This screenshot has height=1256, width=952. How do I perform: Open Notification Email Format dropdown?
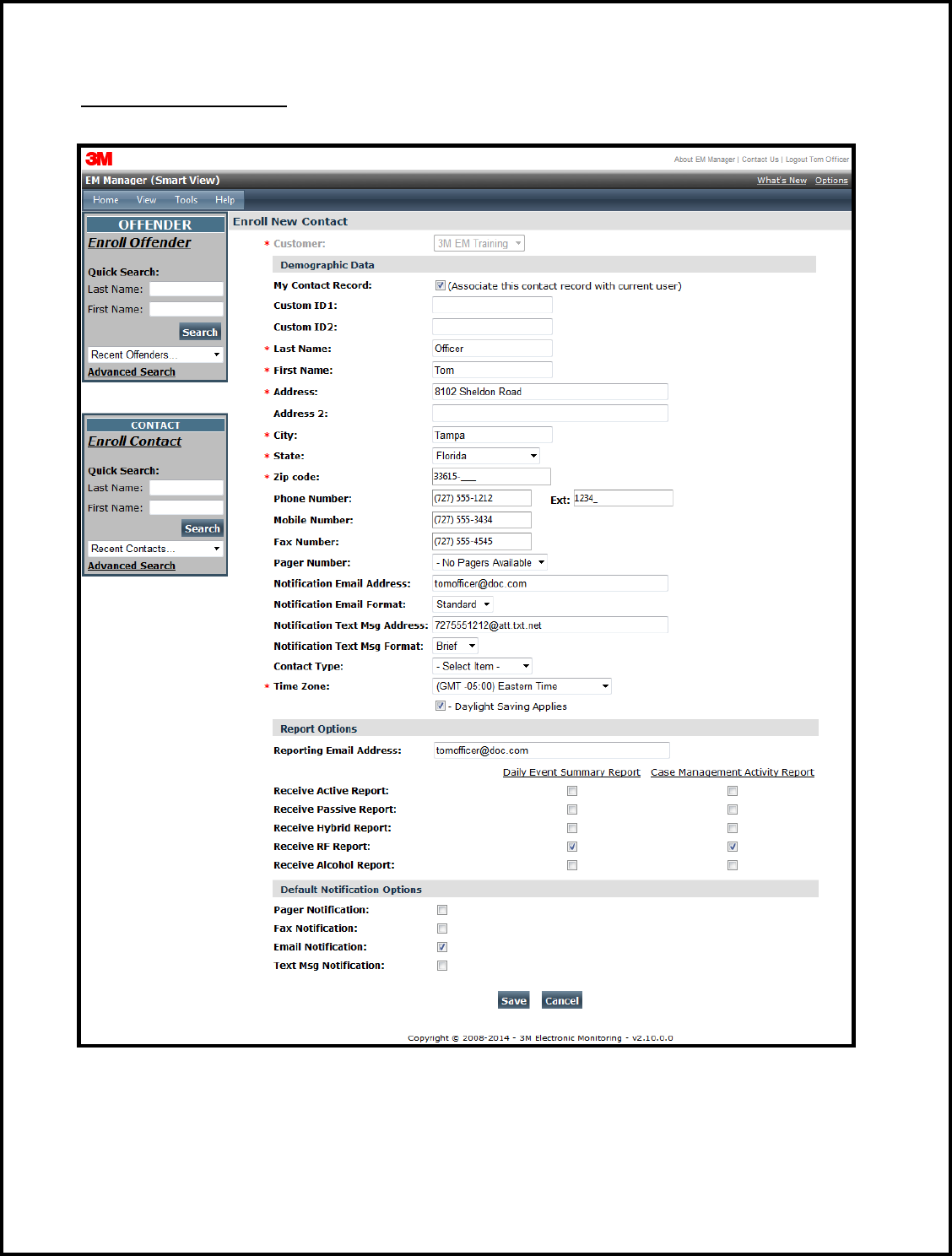(463, 604)
